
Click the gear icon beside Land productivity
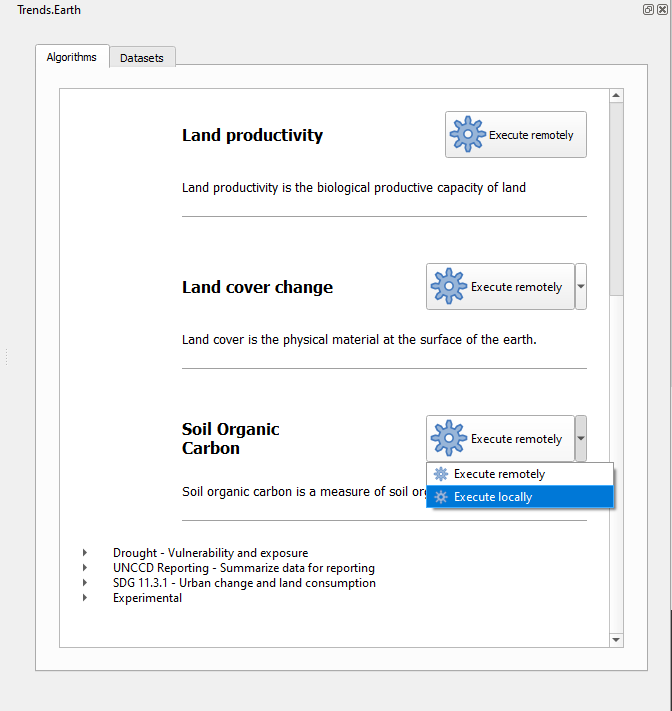467,134
